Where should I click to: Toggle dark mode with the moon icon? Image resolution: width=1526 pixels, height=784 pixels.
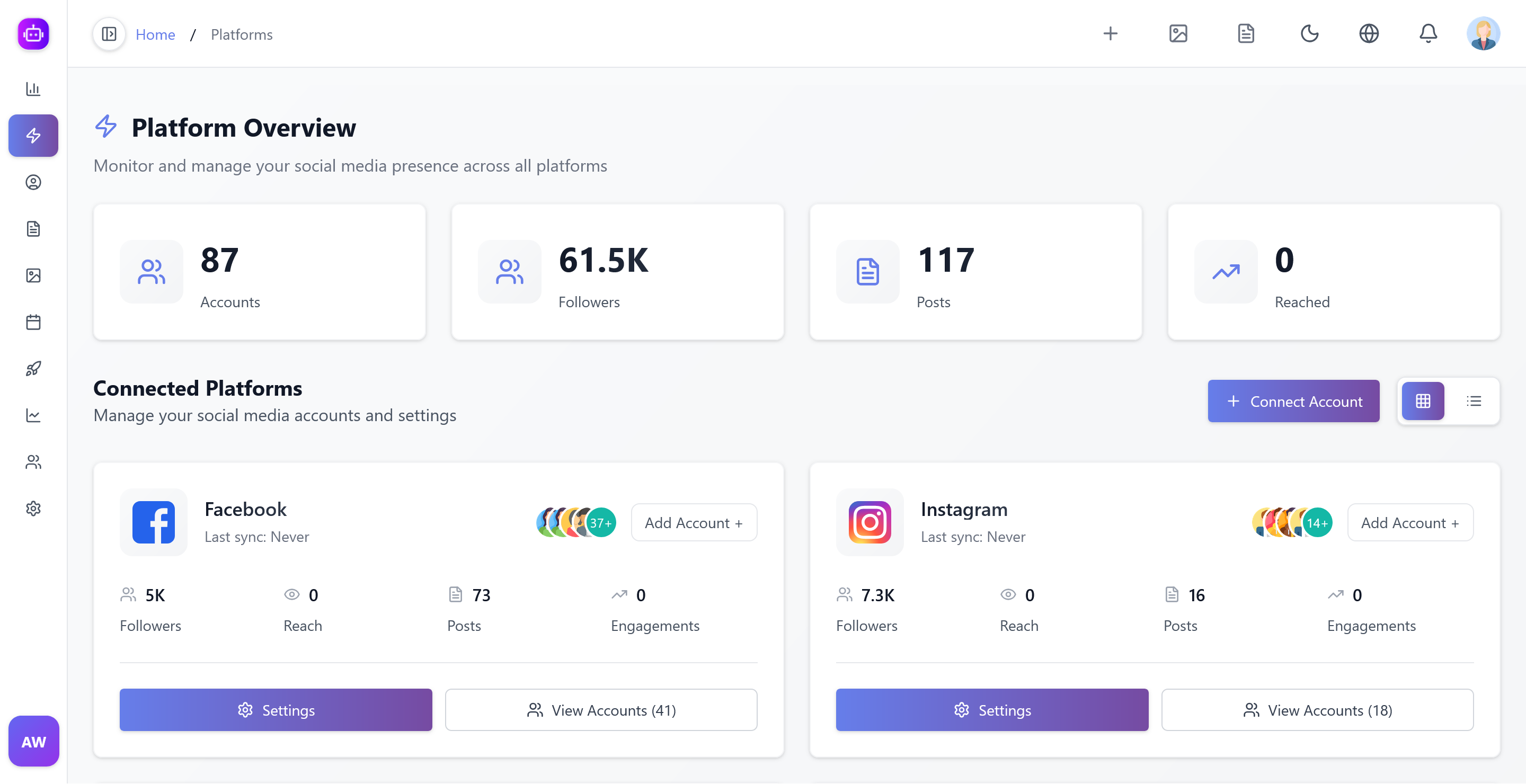pos(1310,34)
